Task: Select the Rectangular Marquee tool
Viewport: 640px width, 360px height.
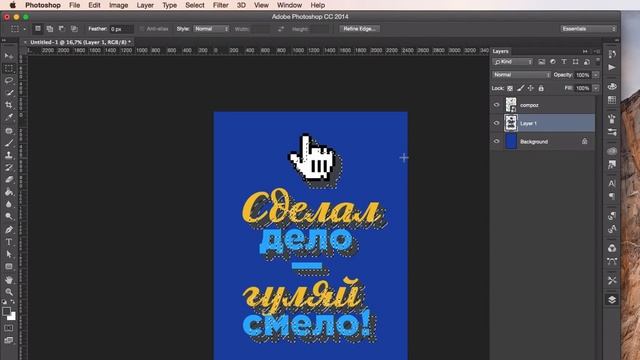Action: (9, 68)
